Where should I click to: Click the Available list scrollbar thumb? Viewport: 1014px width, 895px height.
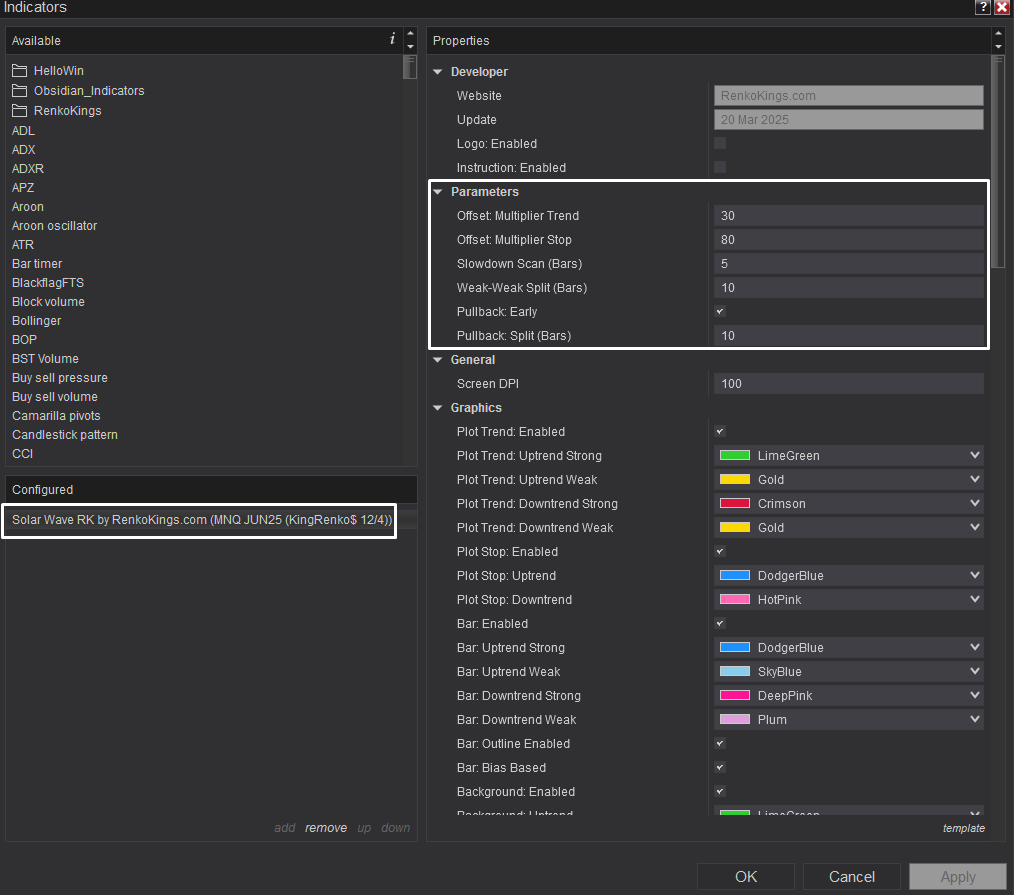tap(409, 67)
